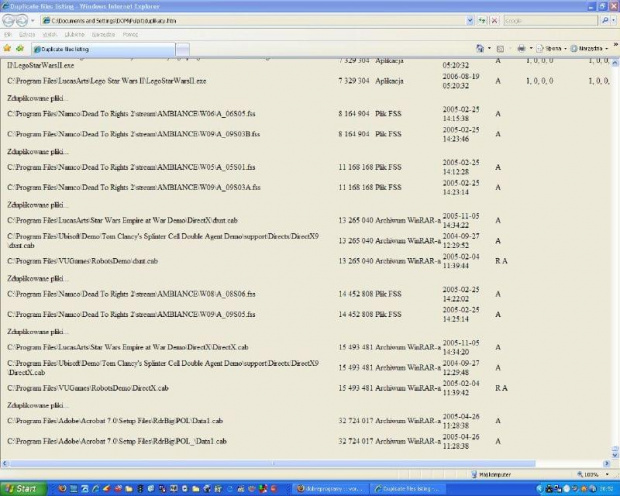Viewport: 620px width, 496px height.
Task: Click Mój komputer zone in status bar
Action: pyautogui.click(x=491, y=474)
